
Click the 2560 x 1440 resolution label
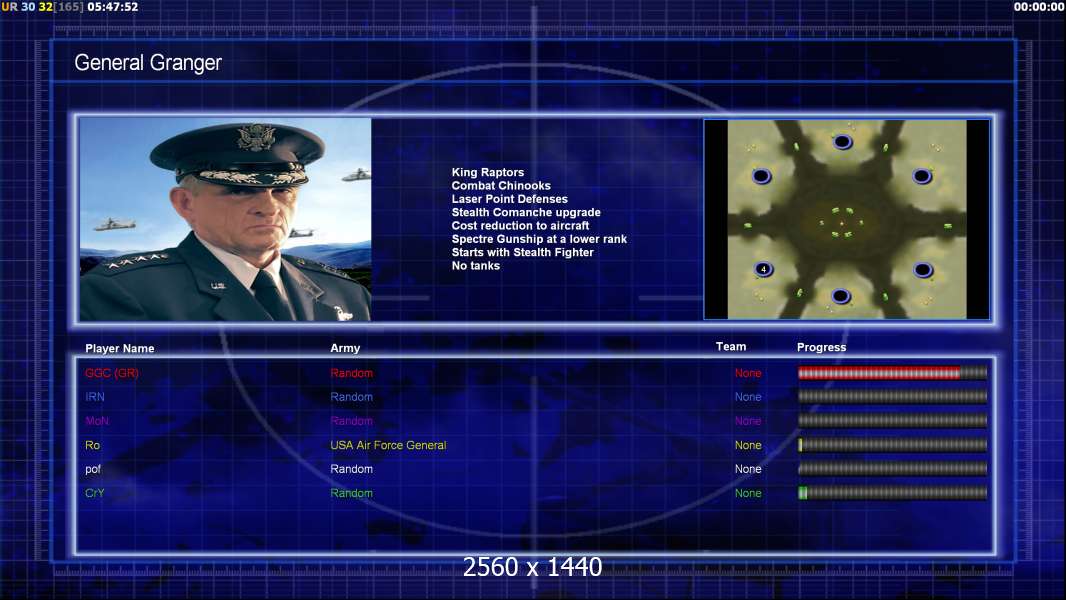[532, 567]
